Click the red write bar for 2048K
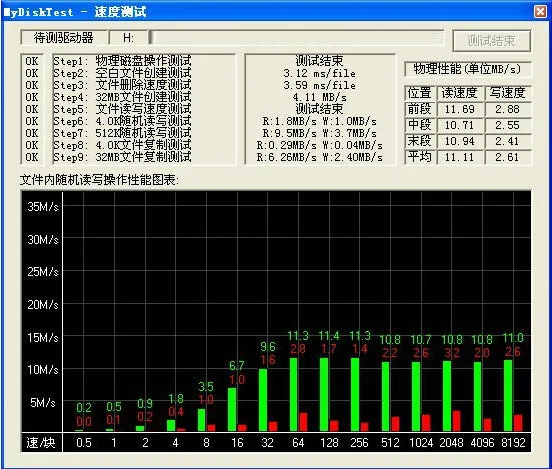552x469 pixels. (457, 421)
